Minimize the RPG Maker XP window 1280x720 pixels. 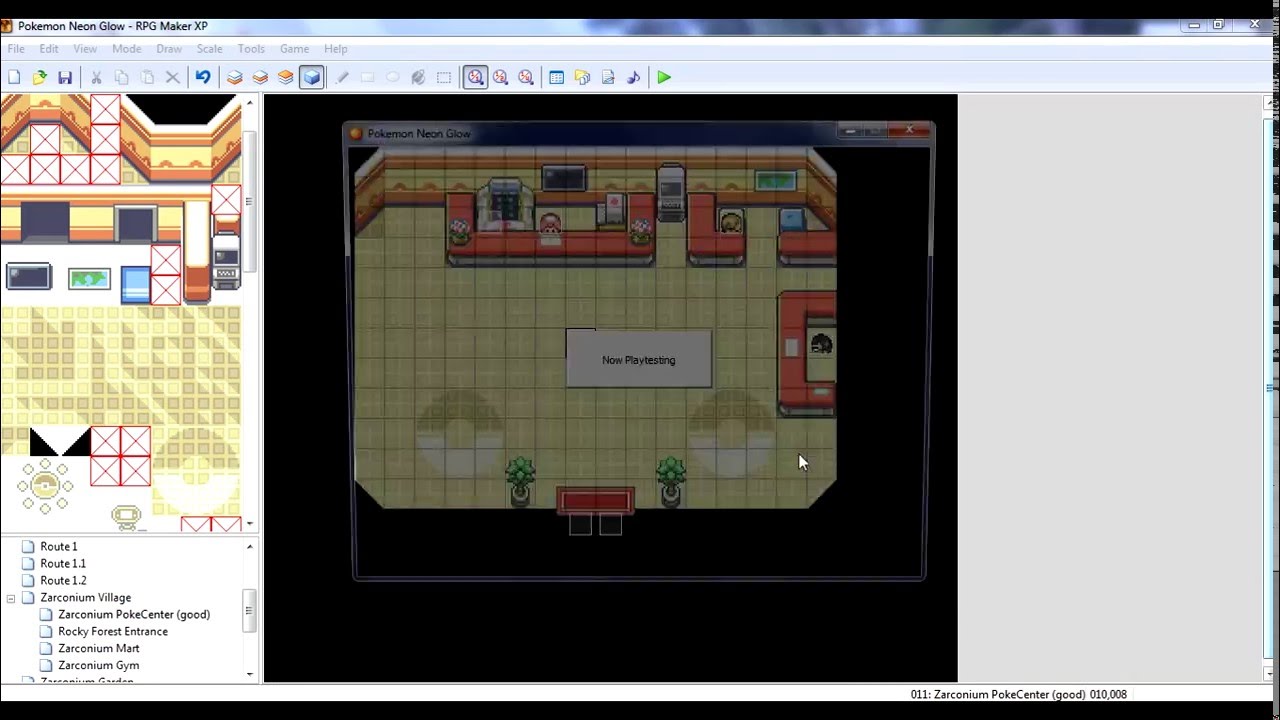[x=1194, y=25]
